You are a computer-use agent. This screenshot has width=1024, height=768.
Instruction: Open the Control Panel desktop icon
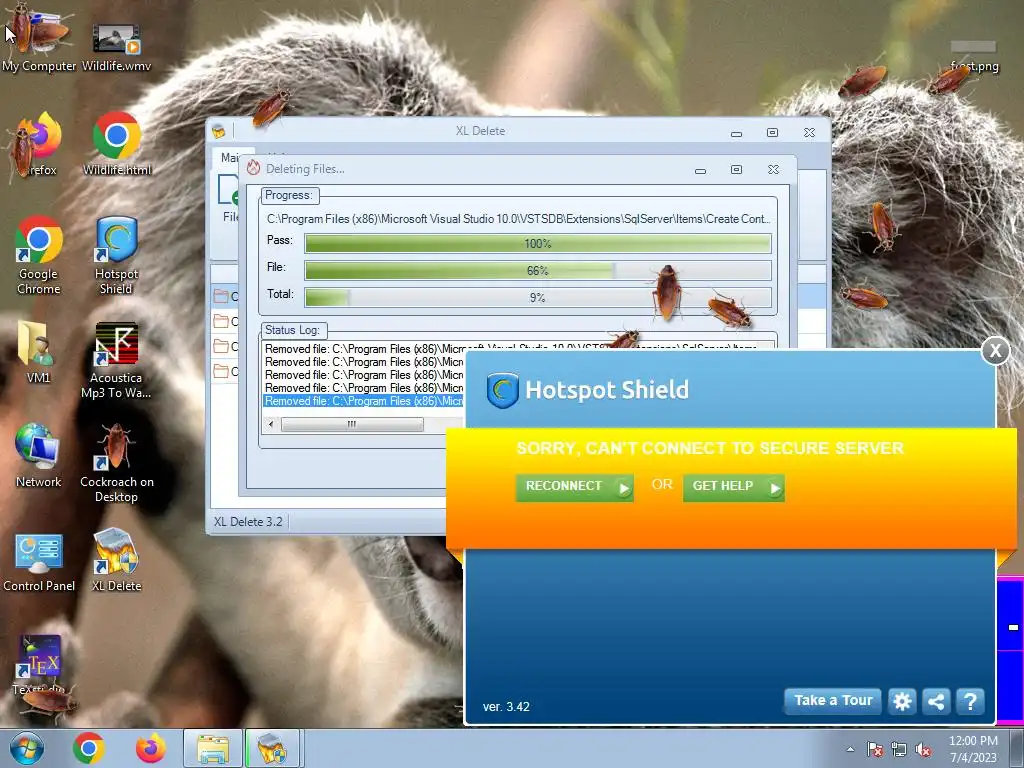(39, 563)
